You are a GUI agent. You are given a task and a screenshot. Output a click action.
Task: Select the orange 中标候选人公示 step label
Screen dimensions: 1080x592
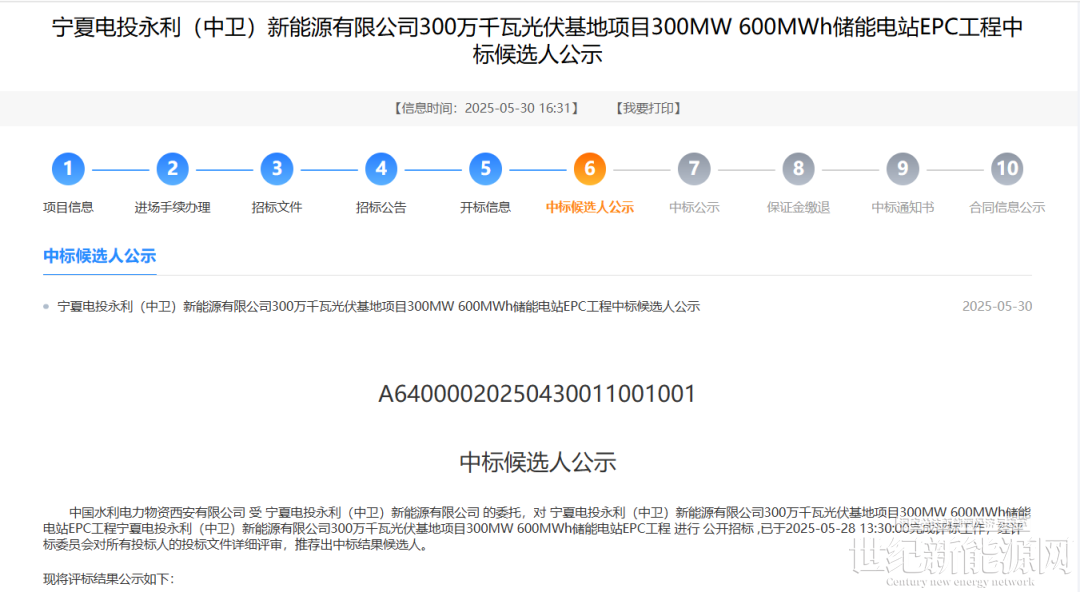click(590, 207)
